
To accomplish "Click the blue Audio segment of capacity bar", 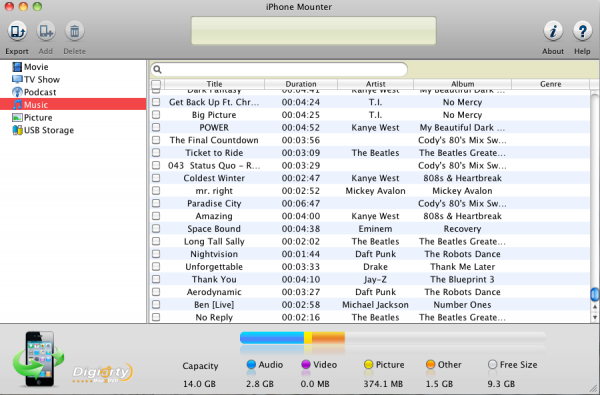I will pos(272,337).
